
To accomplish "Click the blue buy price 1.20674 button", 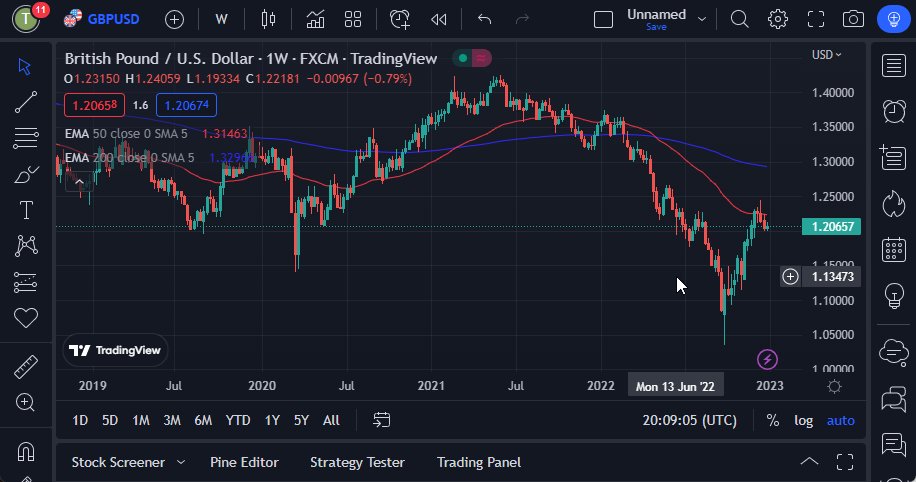I will pos(186,105).
